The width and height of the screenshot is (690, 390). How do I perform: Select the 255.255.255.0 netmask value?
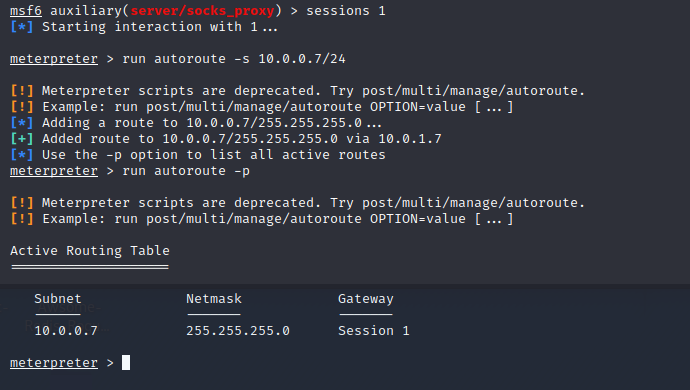tap(238, 331)
